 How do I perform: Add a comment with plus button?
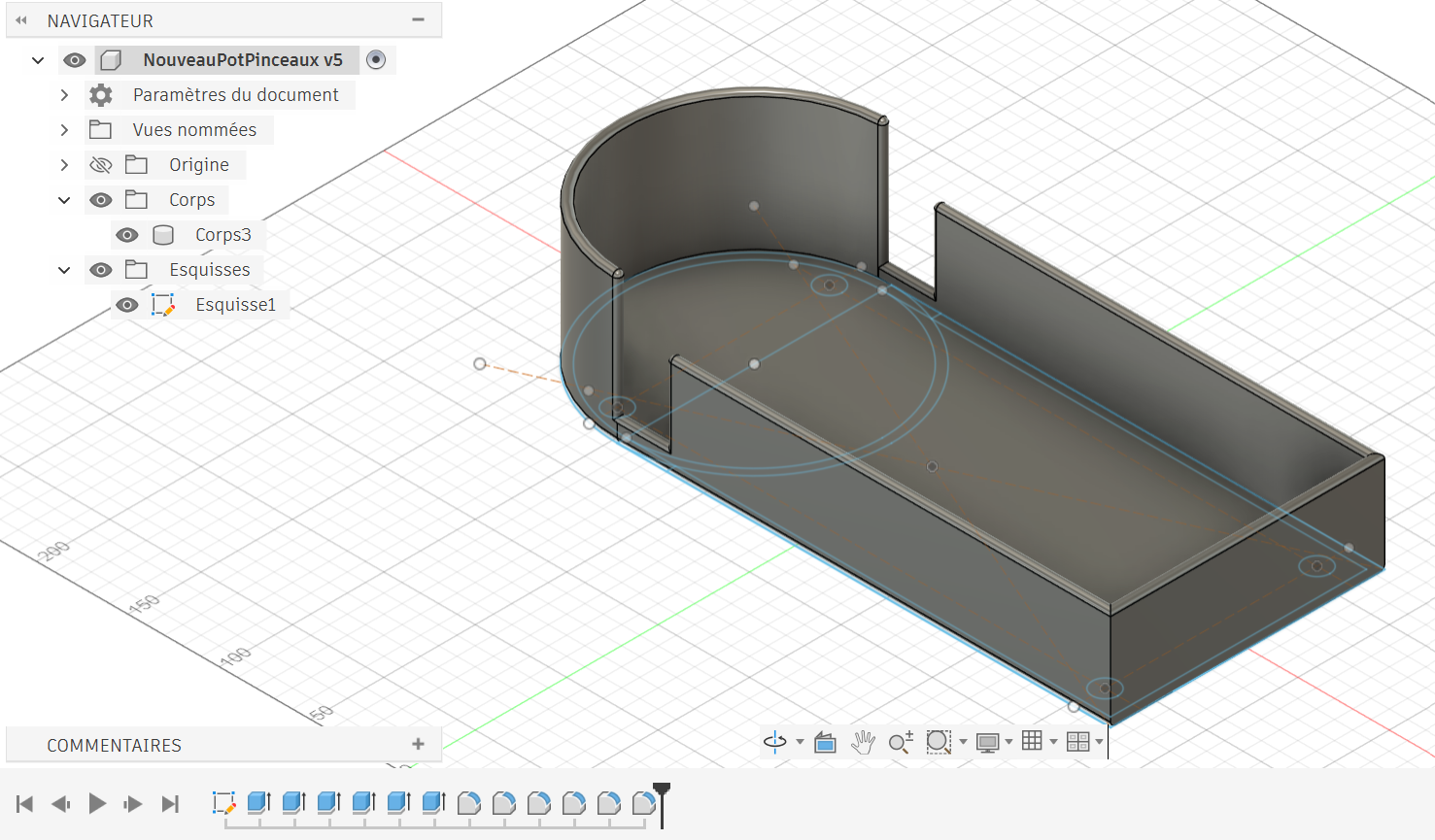(x=418, y=744)
